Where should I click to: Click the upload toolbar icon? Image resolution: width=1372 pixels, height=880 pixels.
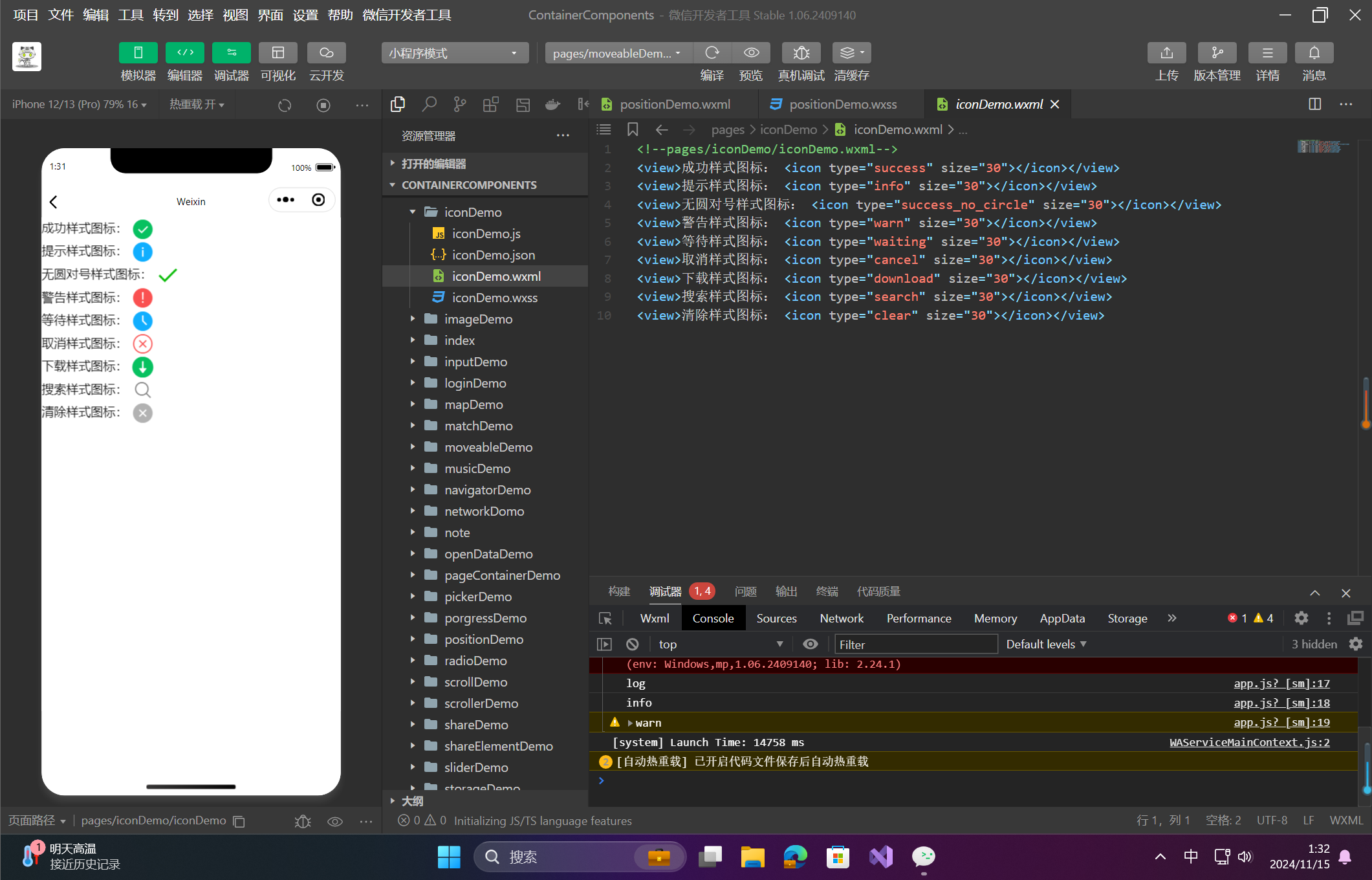coord(1166,53)
